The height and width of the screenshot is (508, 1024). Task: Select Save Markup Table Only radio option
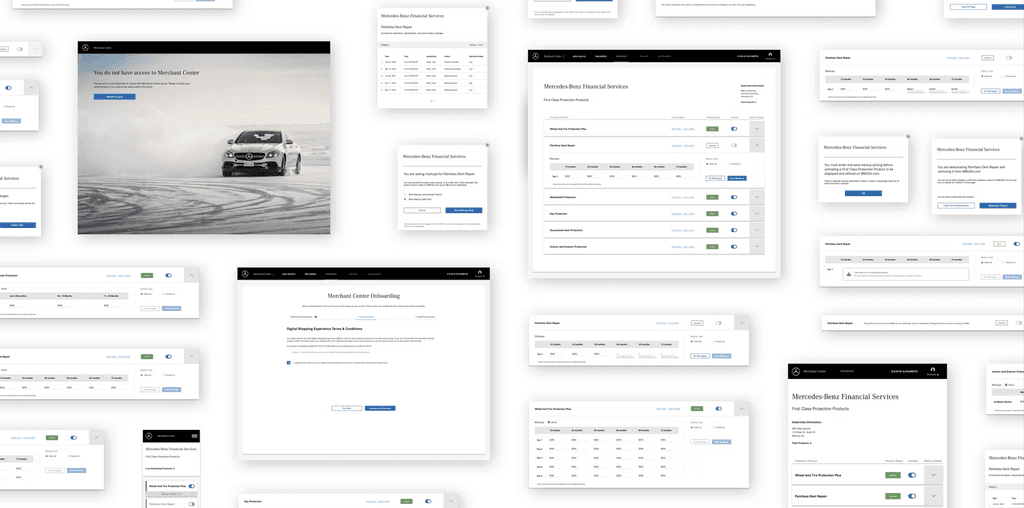pyautogui.click(x=405, y=198)
